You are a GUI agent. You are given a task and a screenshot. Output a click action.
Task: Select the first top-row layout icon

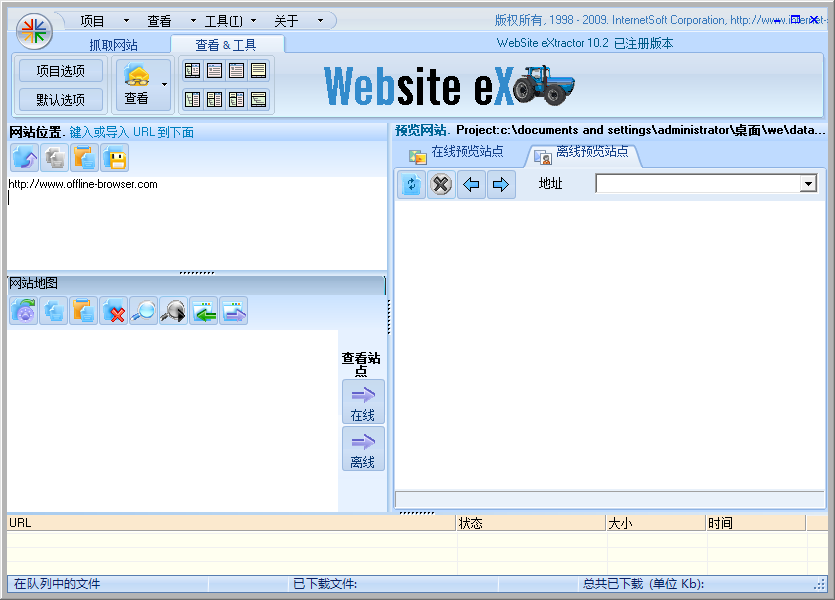[x=192, y=70]
